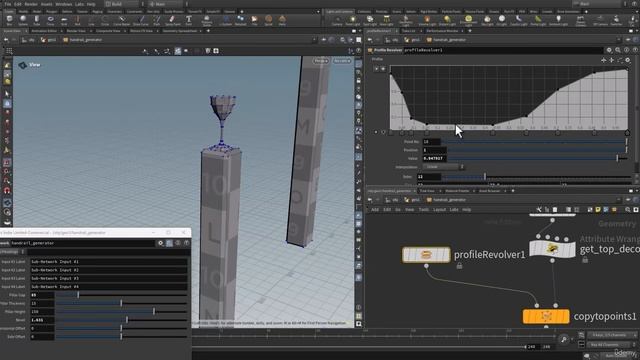Add a Point Light from the shelf
The width and height of the screenshot is (640, 360).
pos(353,20)
